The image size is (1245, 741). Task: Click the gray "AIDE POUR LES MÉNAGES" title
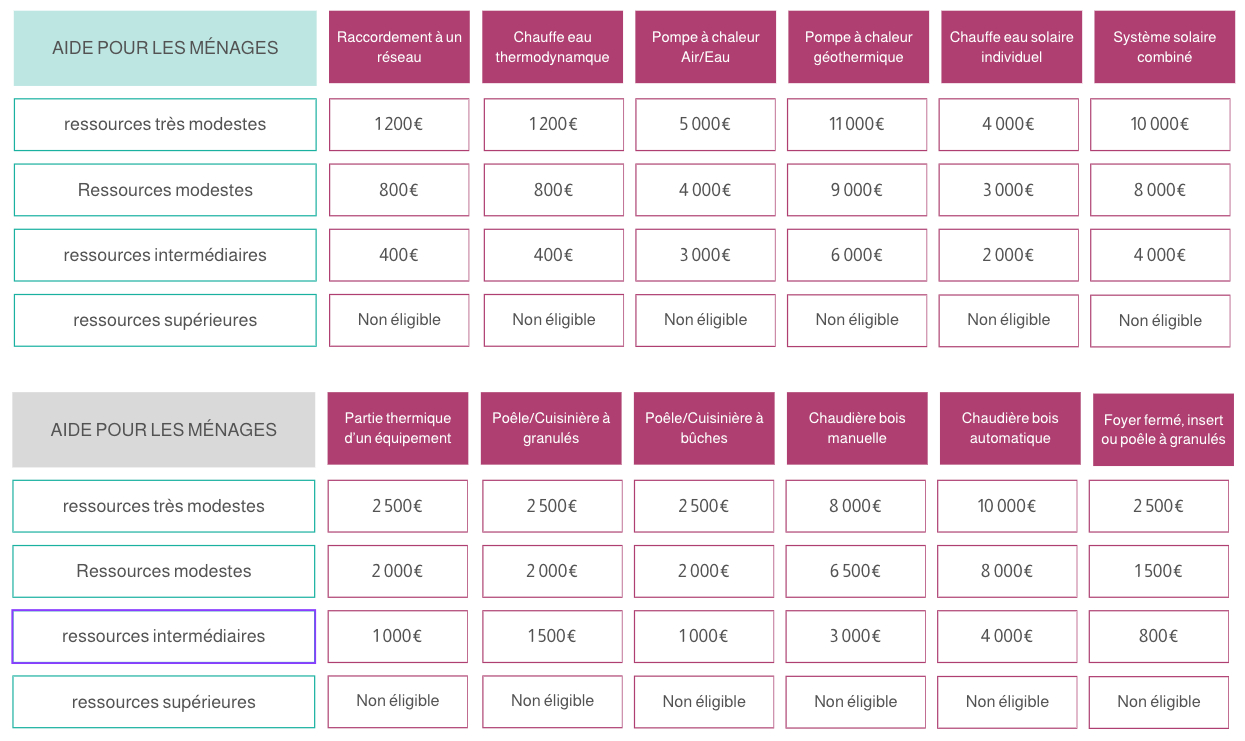(164, 430)
